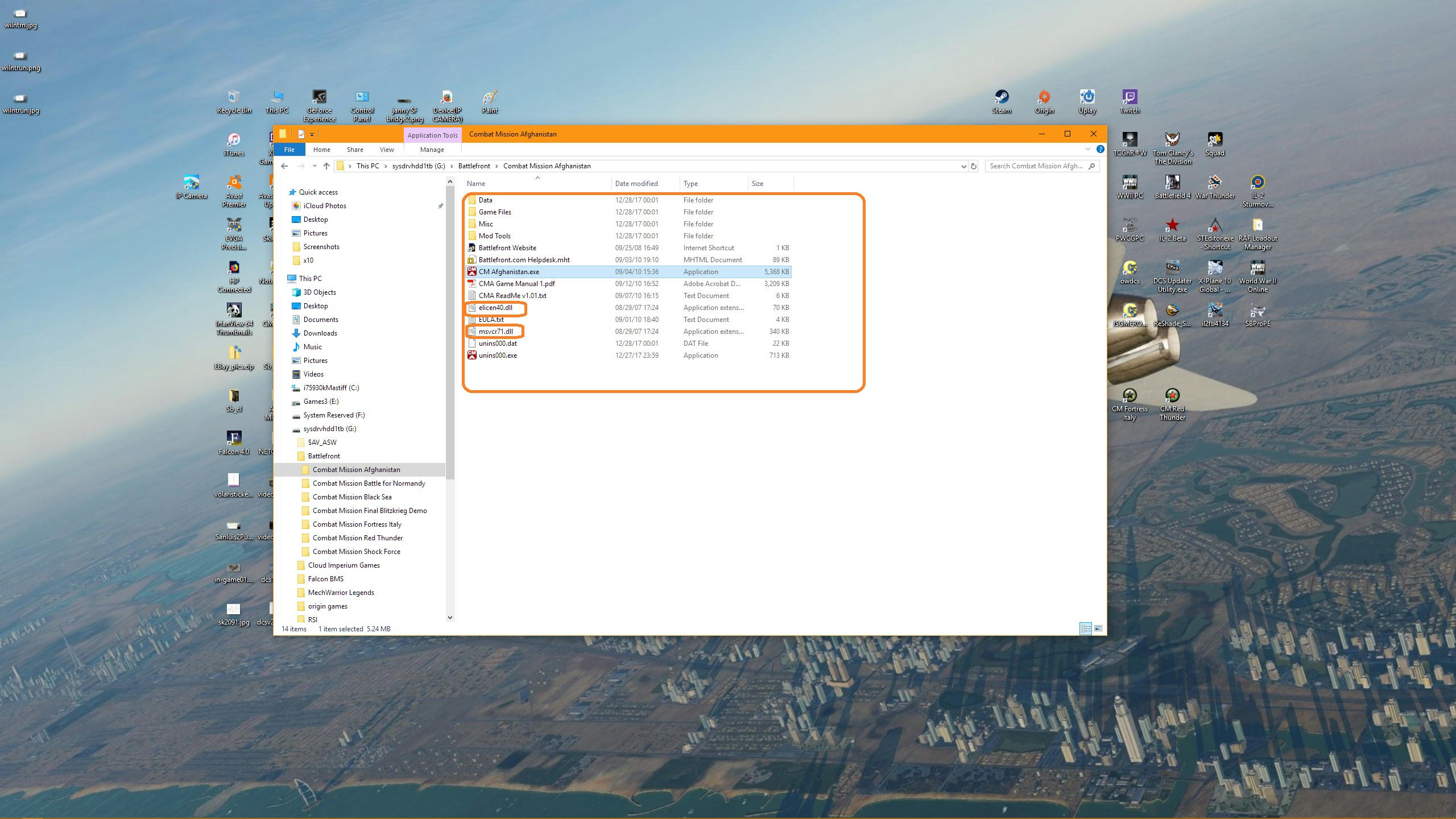Open address bar history dropdown arrow
This screenshot has width=1456, height=819.
963,166
